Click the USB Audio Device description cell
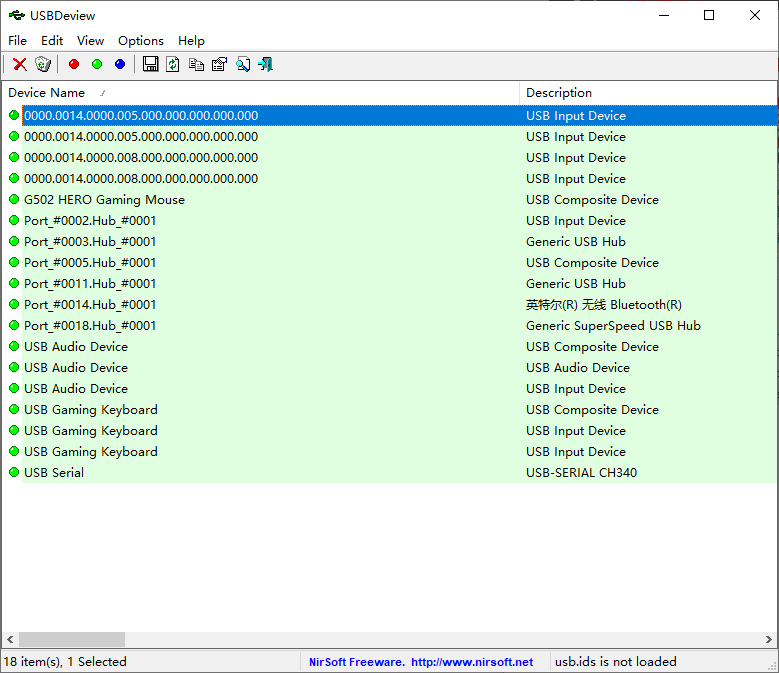The width and height of the screenshot is (779, 673). point(578,368)
